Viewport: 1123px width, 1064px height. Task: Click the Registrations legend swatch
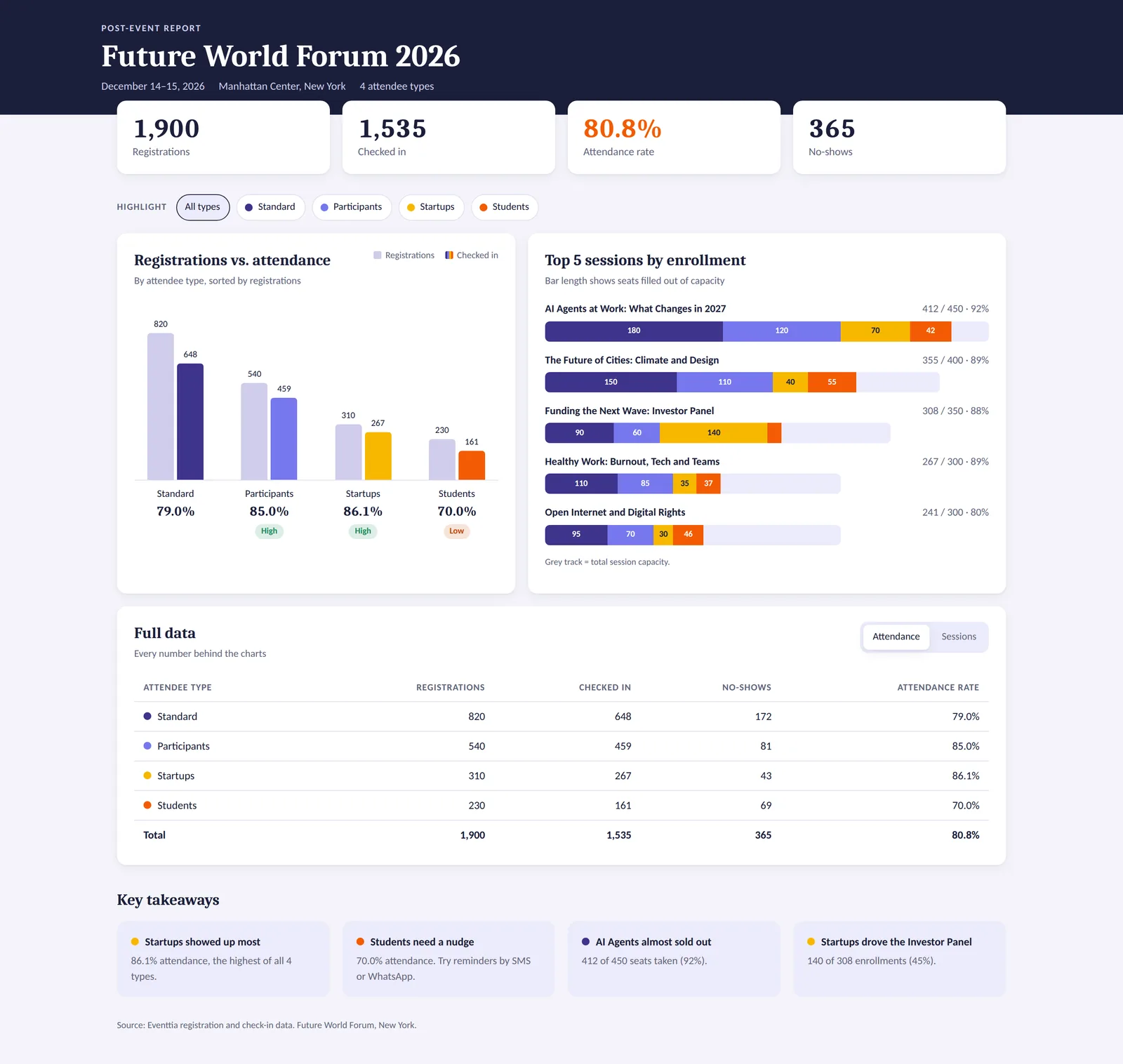tap(378, 255)
